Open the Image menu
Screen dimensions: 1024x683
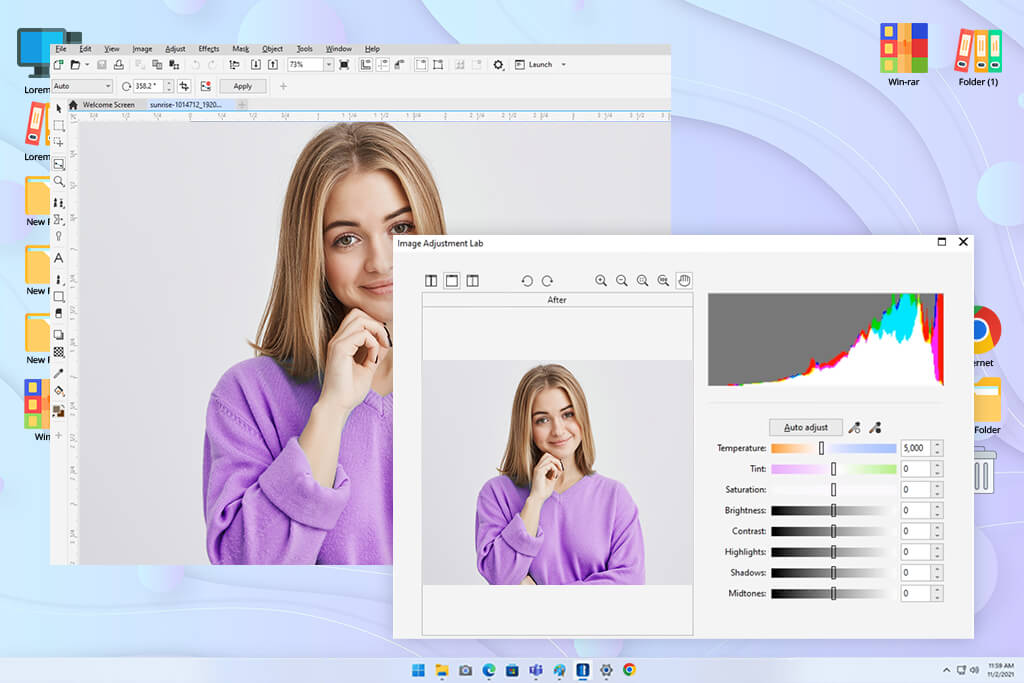pyautogui.click(x=142, y=49)
